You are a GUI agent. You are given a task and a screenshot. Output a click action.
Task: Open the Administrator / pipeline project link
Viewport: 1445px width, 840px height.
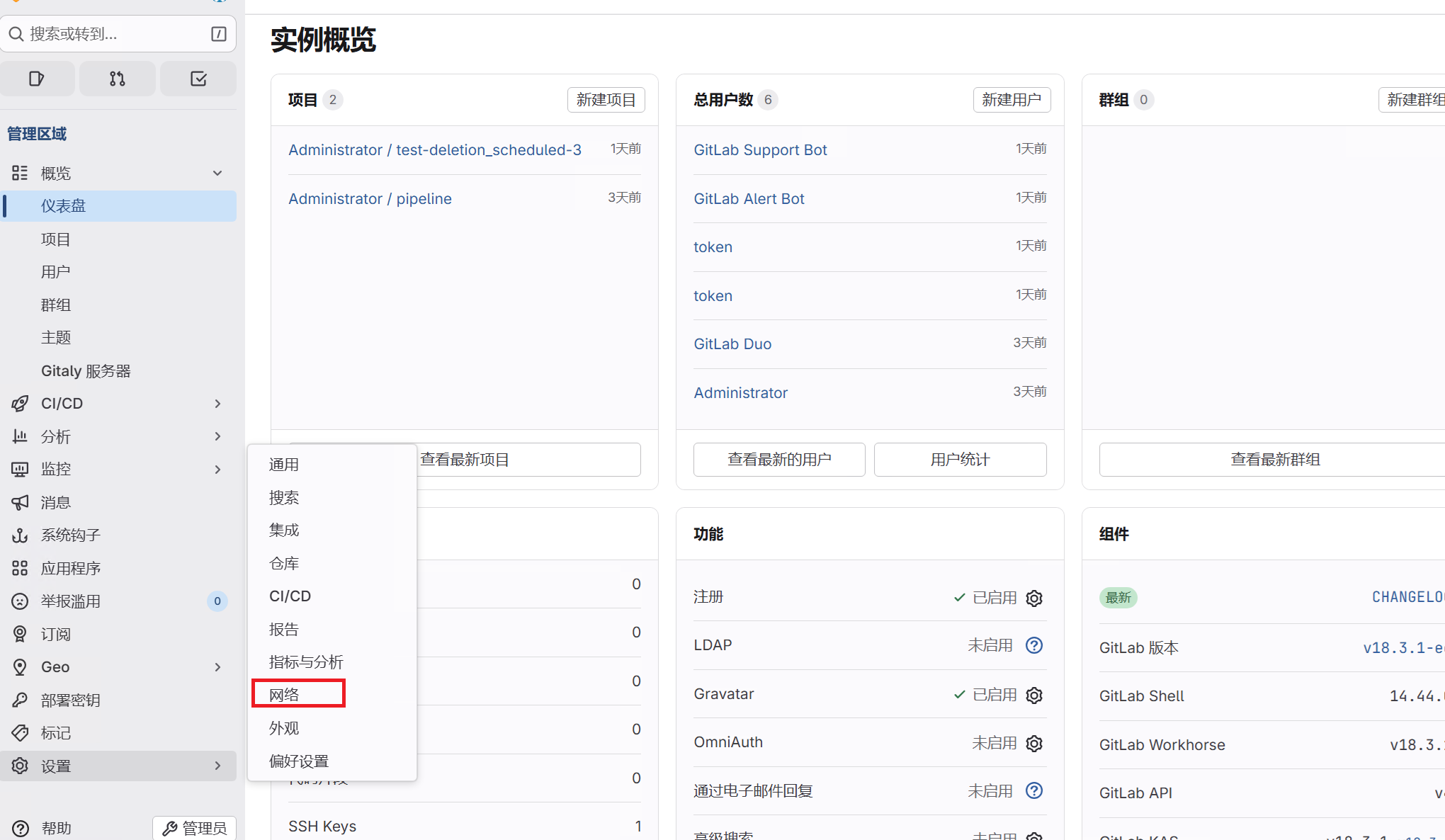370,199
